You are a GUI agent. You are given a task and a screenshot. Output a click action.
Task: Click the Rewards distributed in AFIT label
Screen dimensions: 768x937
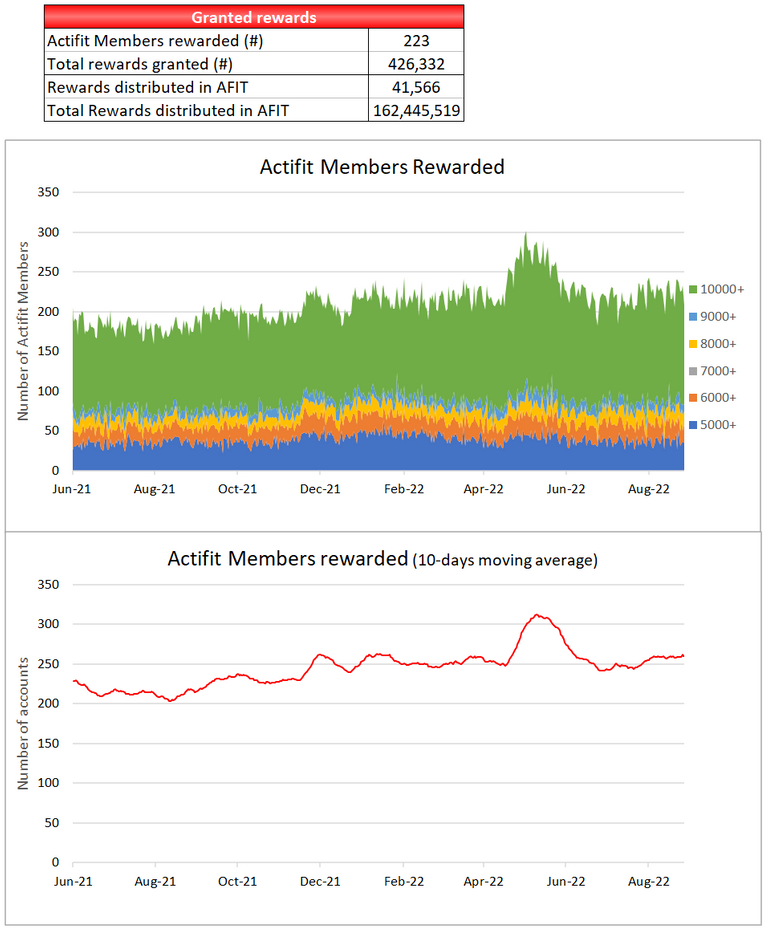tap(147, 87)
